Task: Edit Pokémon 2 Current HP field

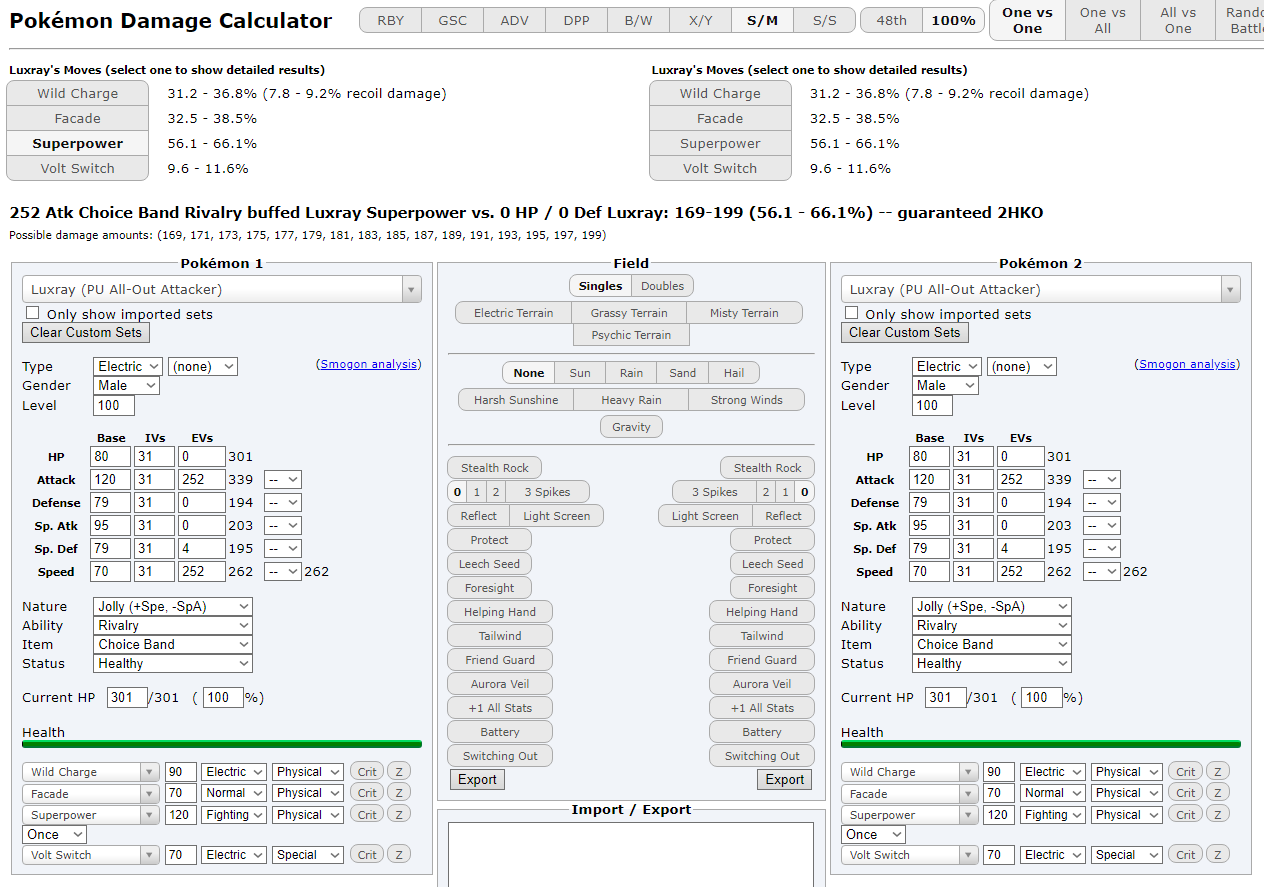Action: click(x=946, y=698)
